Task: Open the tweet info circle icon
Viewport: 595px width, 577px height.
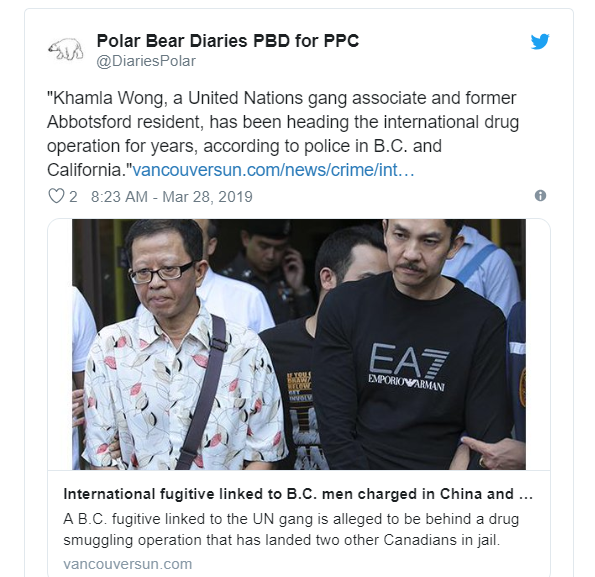Action: (x=540, y=196)
